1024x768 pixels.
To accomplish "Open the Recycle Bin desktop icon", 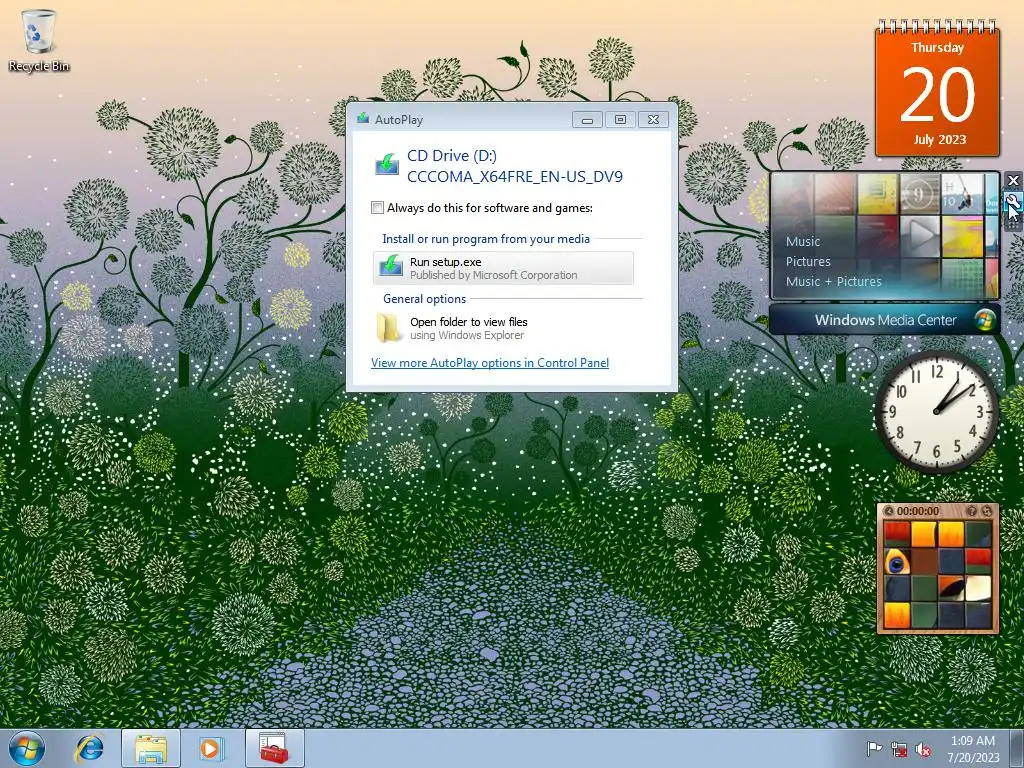I will tap(39, 40).
